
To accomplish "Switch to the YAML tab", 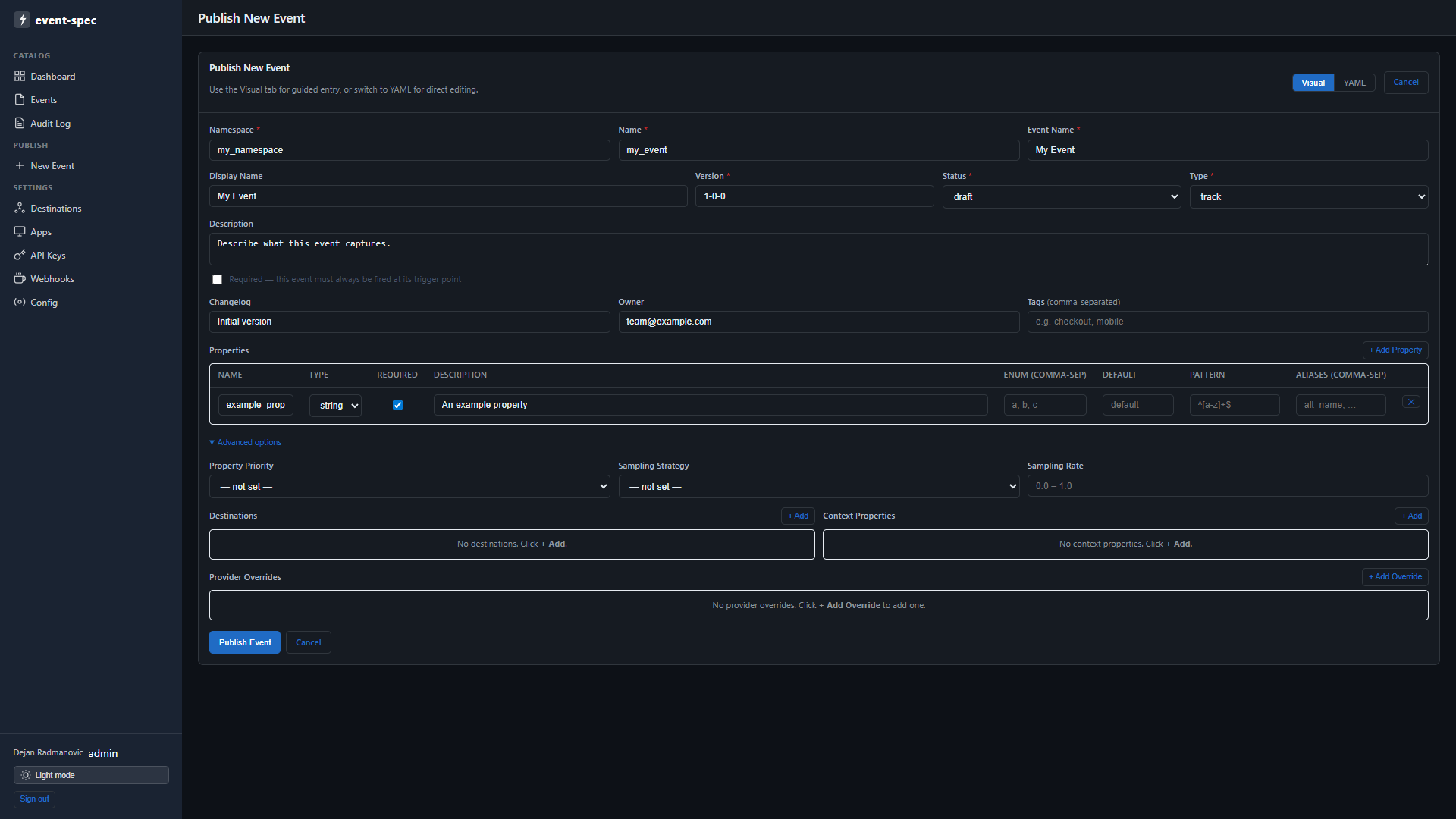I will coord(1354,83).
